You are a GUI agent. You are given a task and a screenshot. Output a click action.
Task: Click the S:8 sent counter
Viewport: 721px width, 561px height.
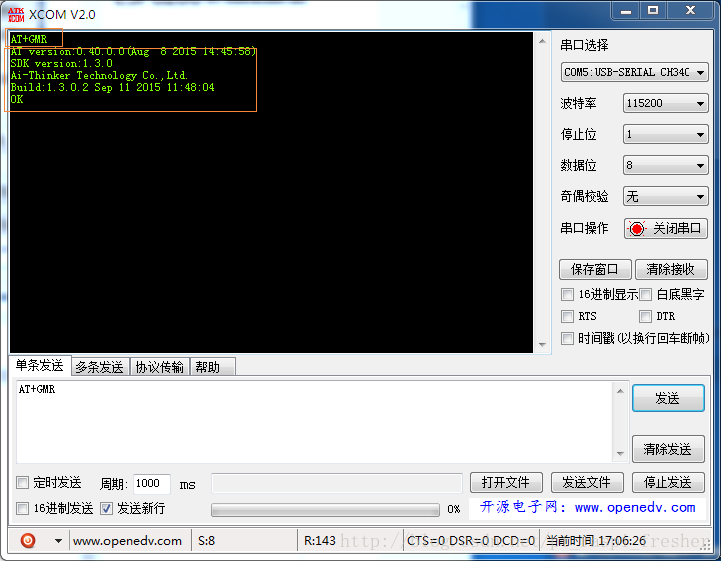pos(206,541)
